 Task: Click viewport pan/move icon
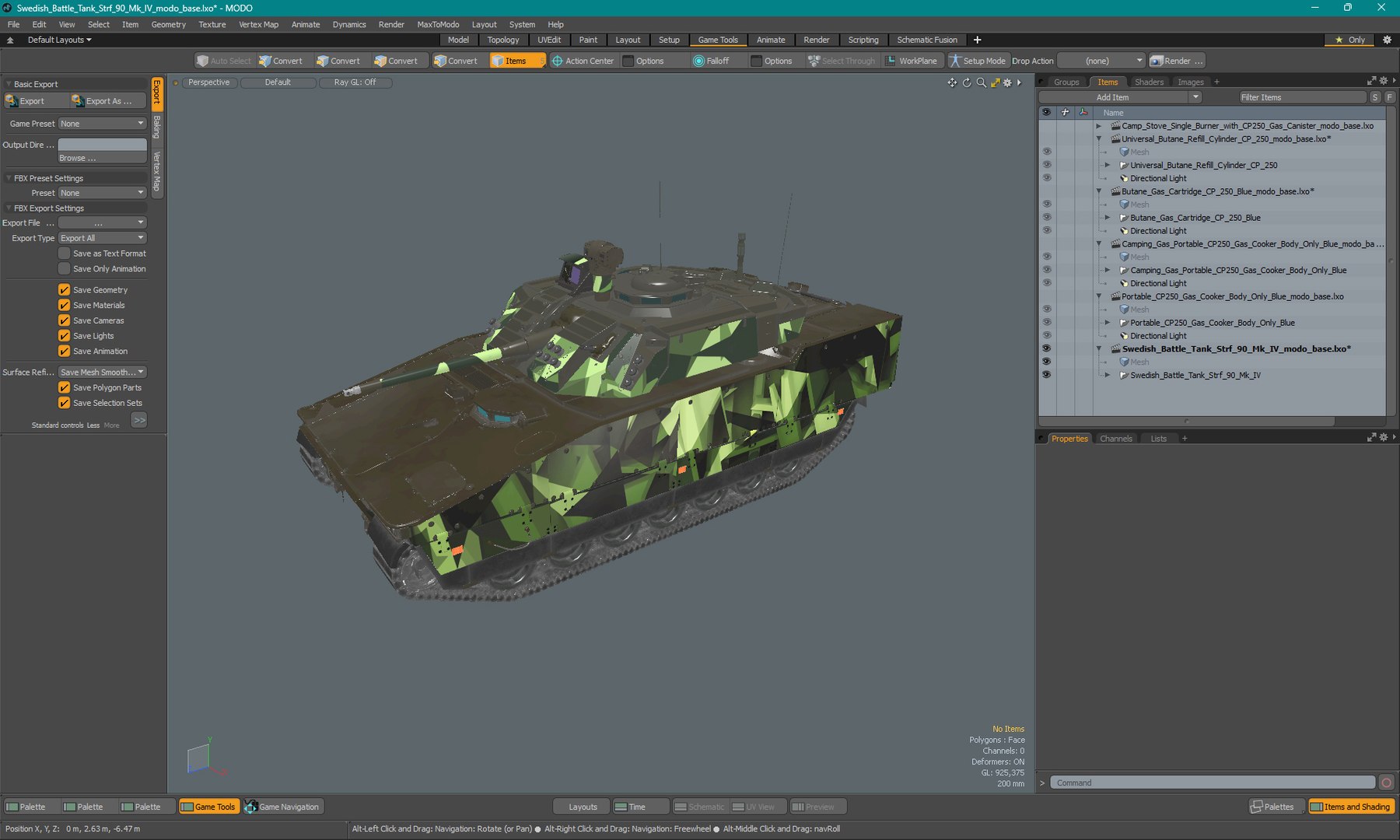(x=952, y=82)
